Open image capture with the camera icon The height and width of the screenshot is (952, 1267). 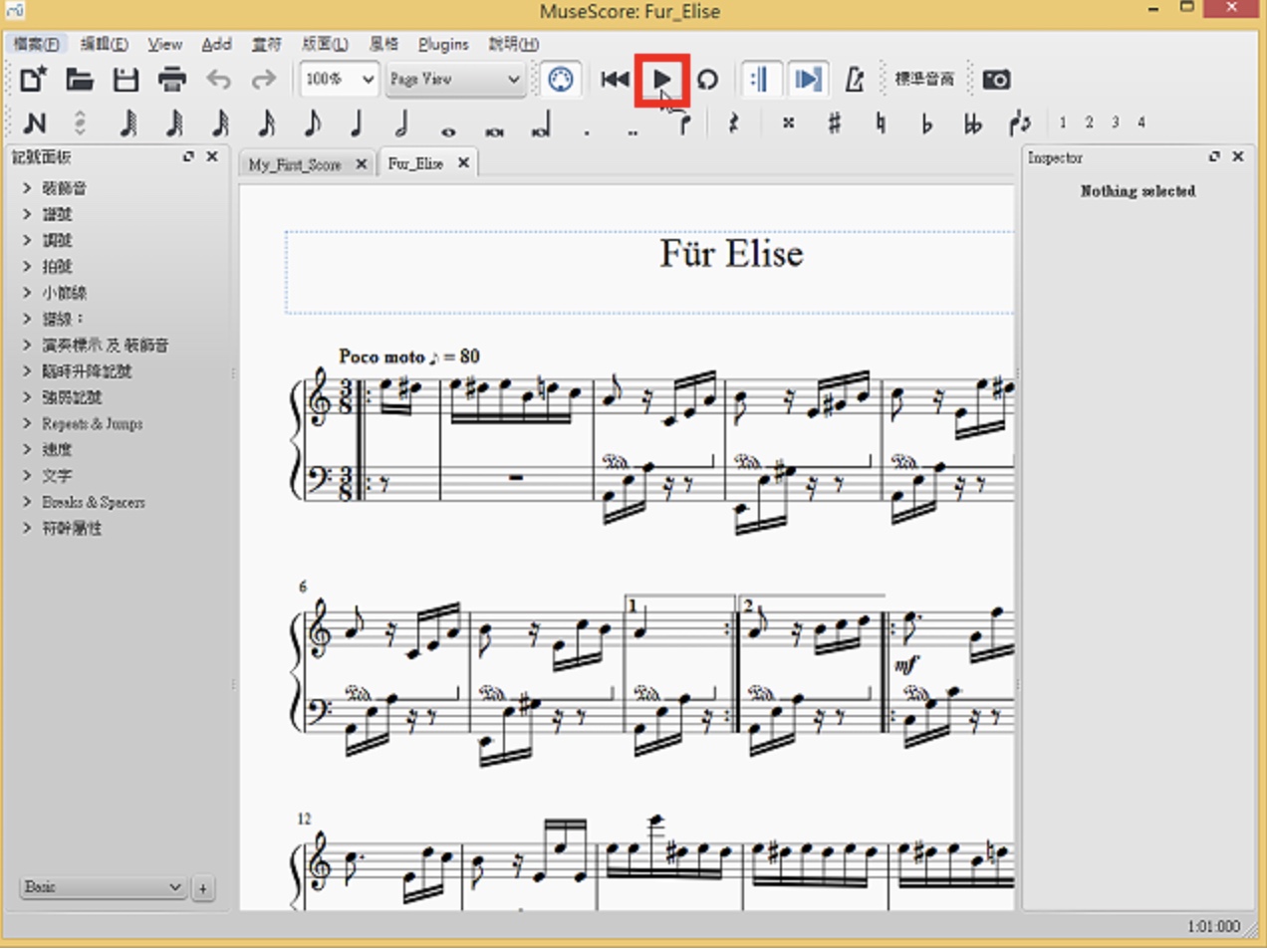pos(996,79)
